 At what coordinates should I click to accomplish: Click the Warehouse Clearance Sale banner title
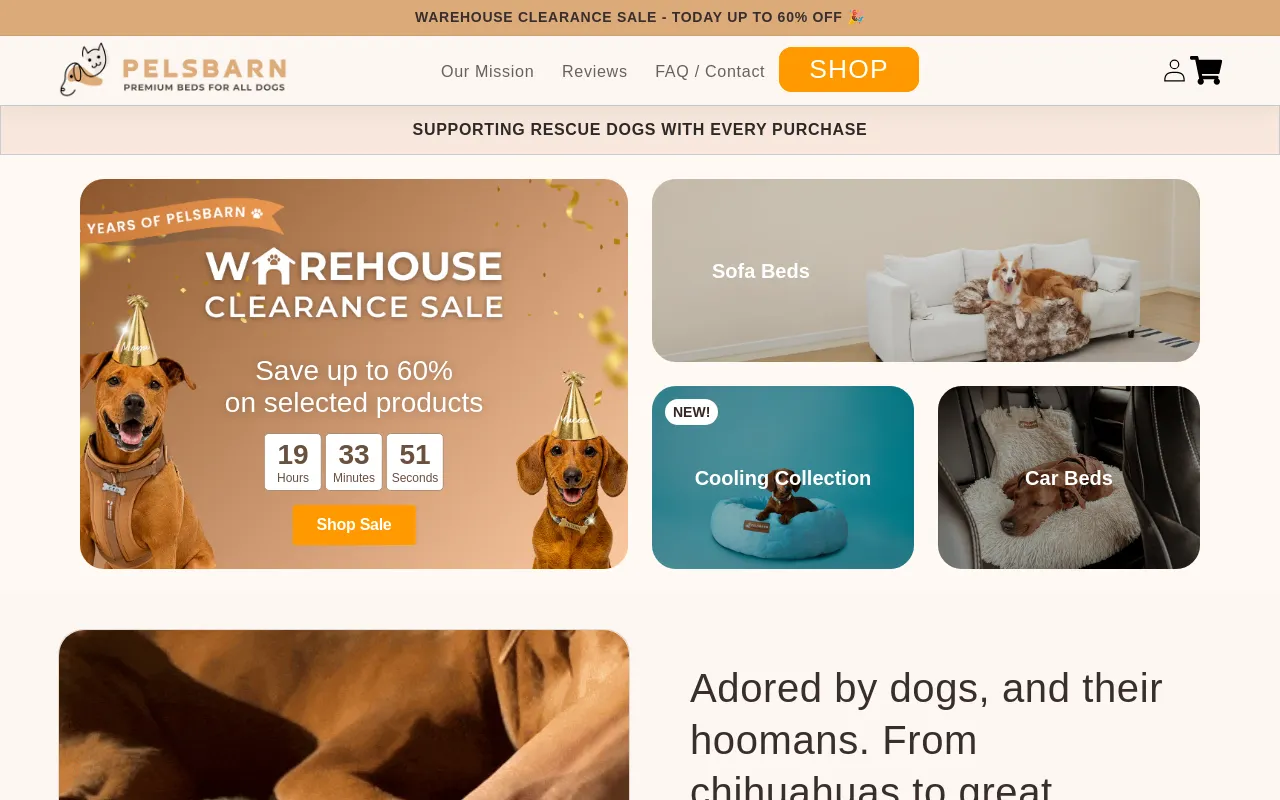(x=354, y=284)
